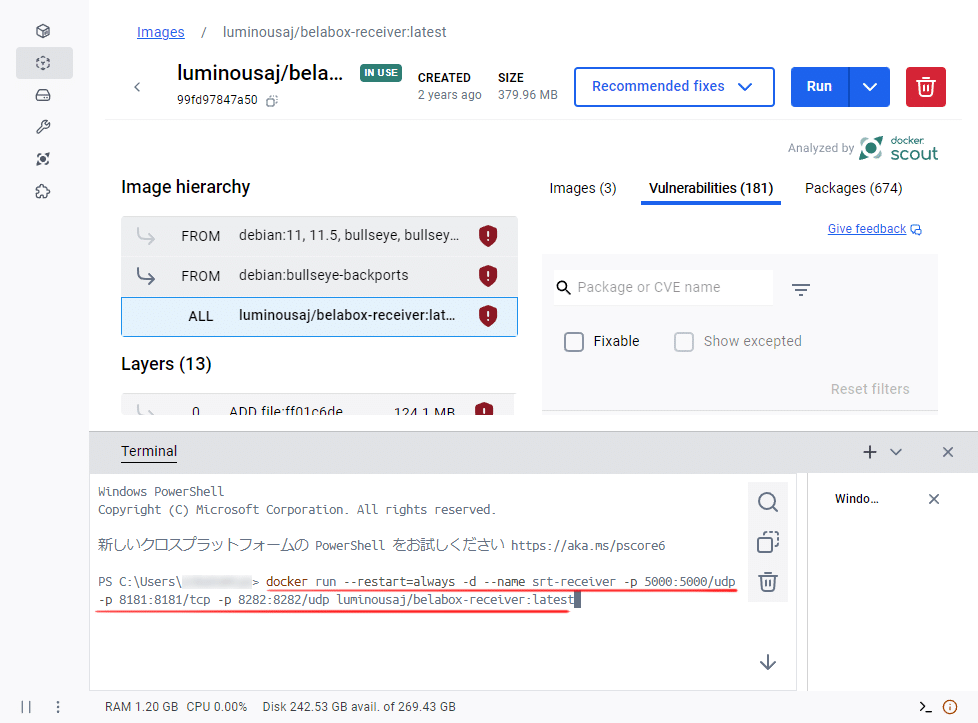Image resolution: width=978 pixels, height=723 pixels.
Task: Open the Extensions puzzle icon in sidebar
Action: (43, 192)
